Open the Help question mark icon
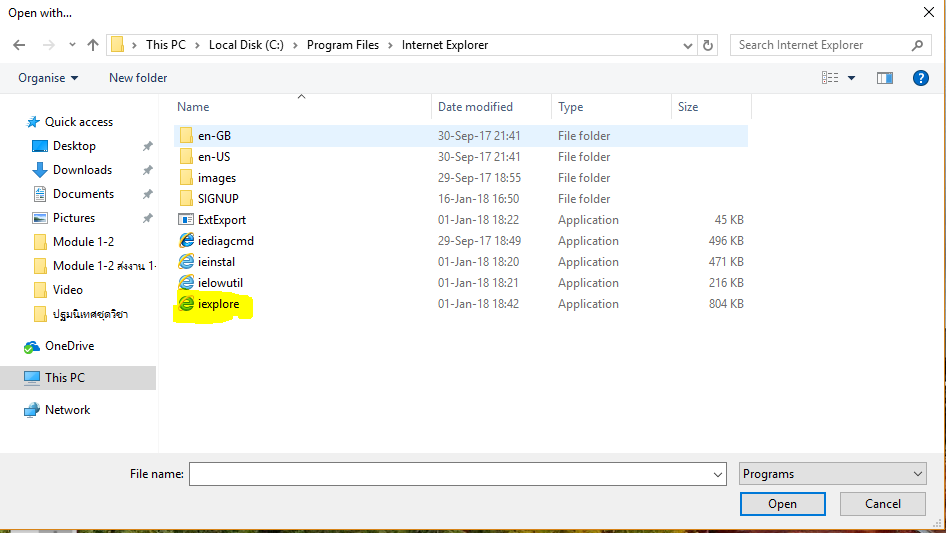The height and width of the screenshot is (533, 946). pyautogui.click(x=921, y=78)
